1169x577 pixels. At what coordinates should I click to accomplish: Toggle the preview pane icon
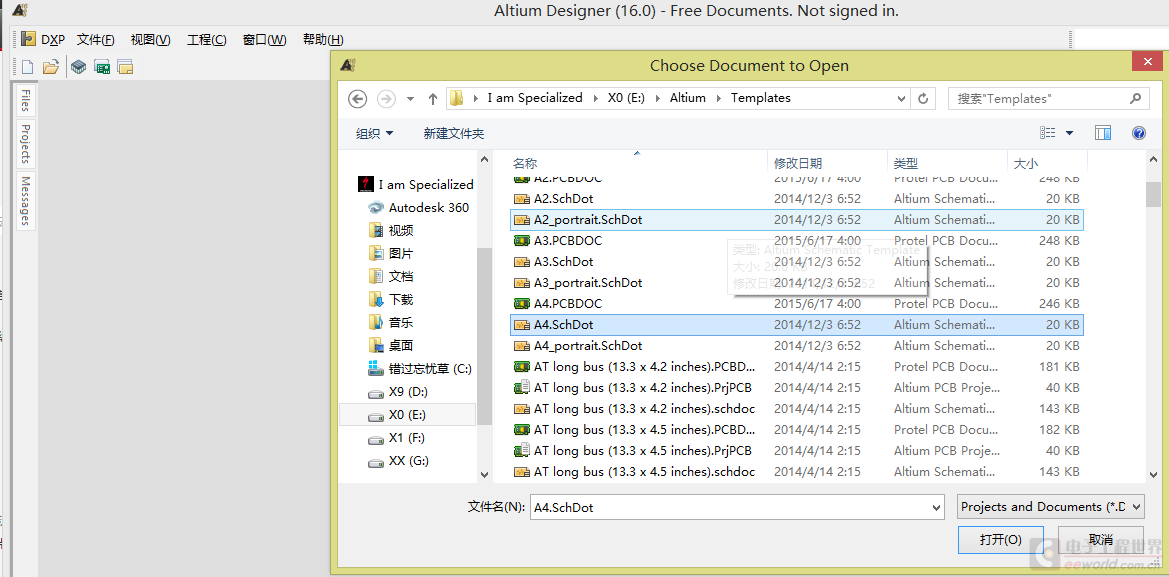pyautogui.click(x=1103, y=133)
